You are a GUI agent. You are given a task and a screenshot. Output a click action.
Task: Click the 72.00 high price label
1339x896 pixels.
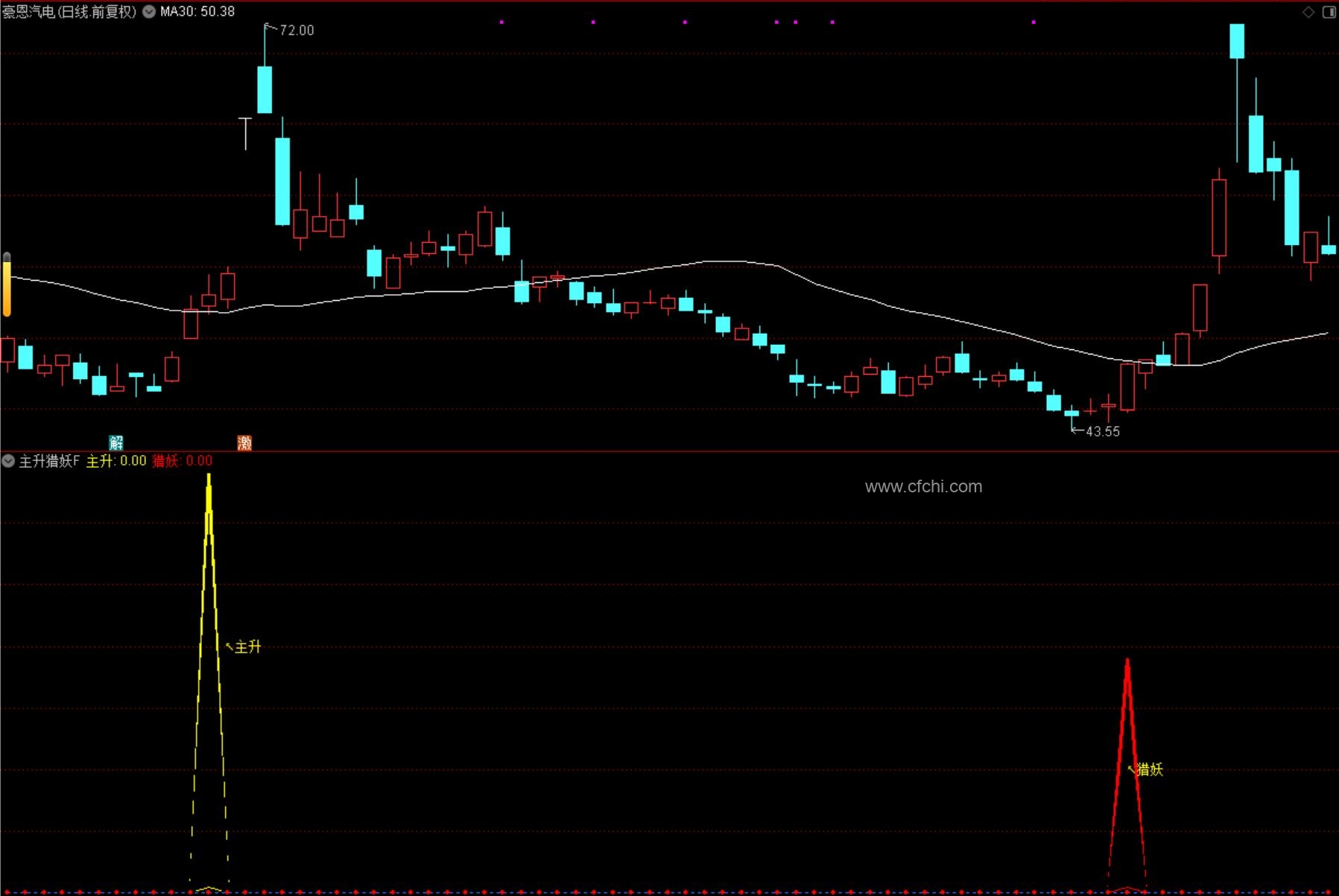297,31
